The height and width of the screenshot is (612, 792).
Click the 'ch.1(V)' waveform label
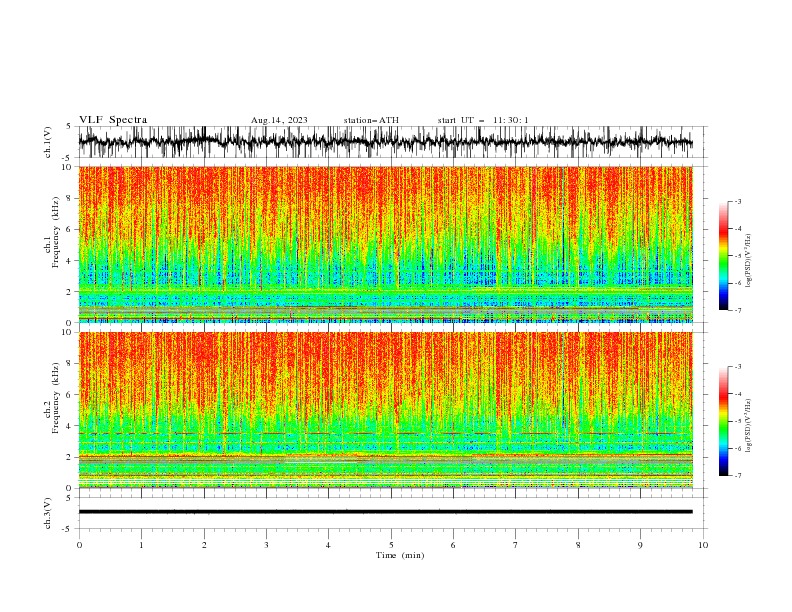(x=48, y=142)
